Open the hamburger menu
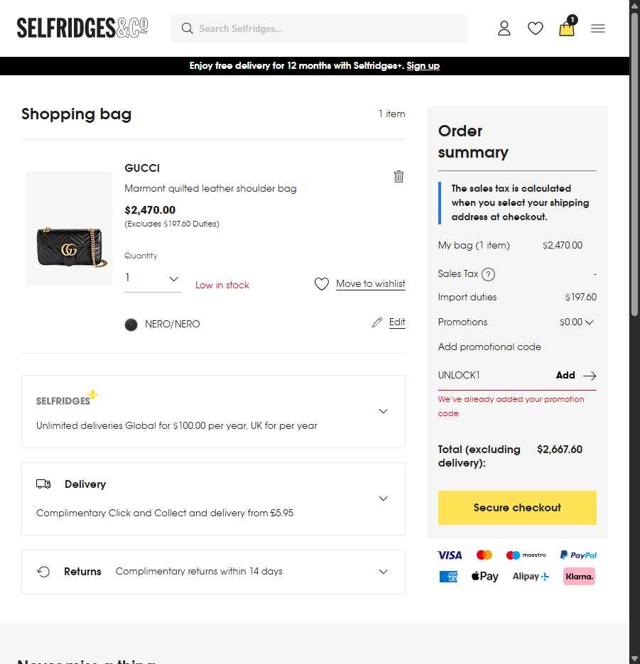Viewport: 640px width, 664px height. 598,28
